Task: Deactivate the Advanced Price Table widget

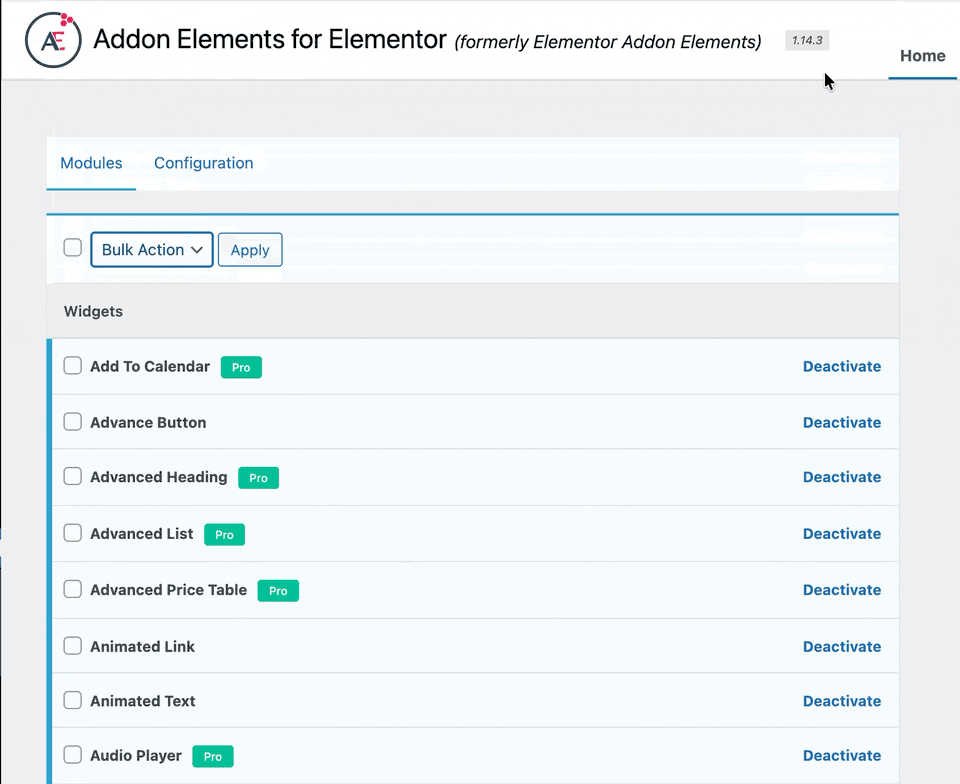Action: pos(842,590)
